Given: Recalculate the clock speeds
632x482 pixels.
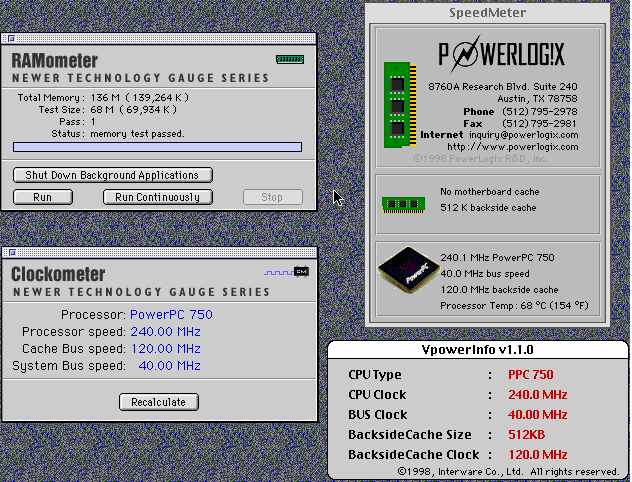Looking at the screenshot, I should pos(159,402).
